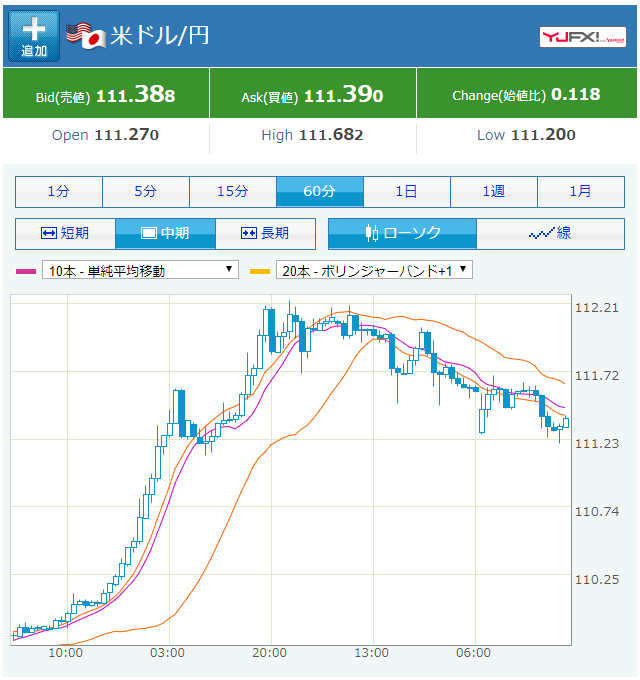Select the 1週 weekly timeframe tab

click(493, 191)
